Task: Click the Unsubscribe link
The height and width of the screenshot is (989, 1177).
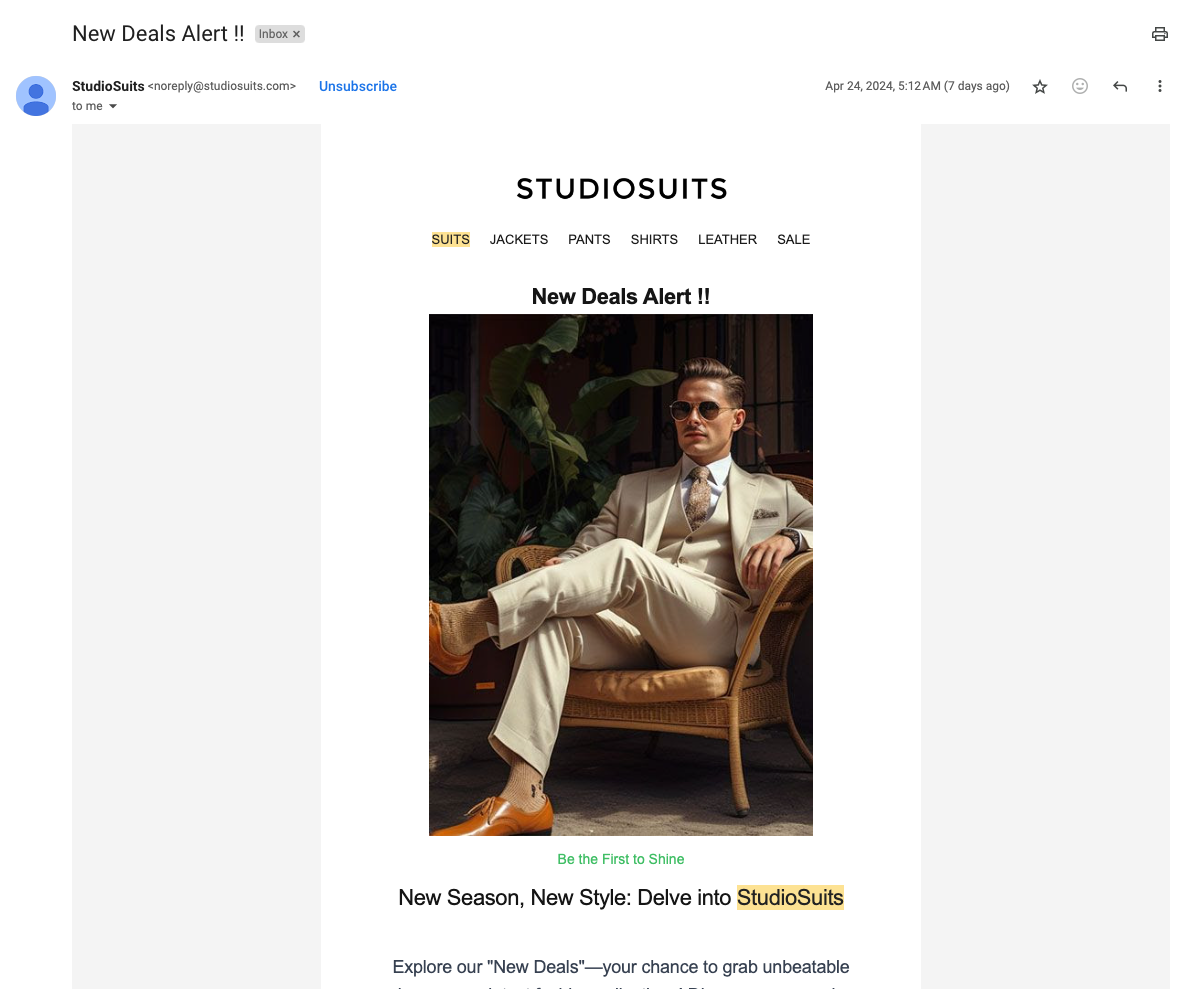Action: pos(357,86)
